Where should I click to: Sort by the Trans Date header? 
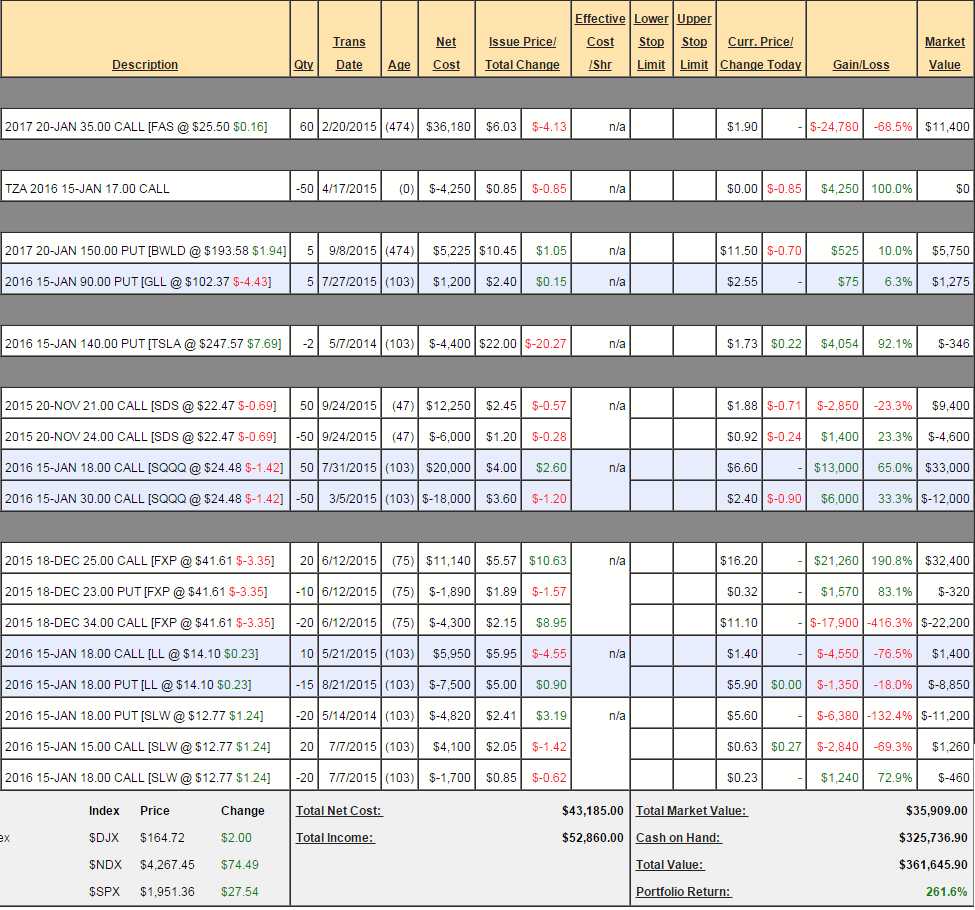pyautogui.click(x=349, y=53)
